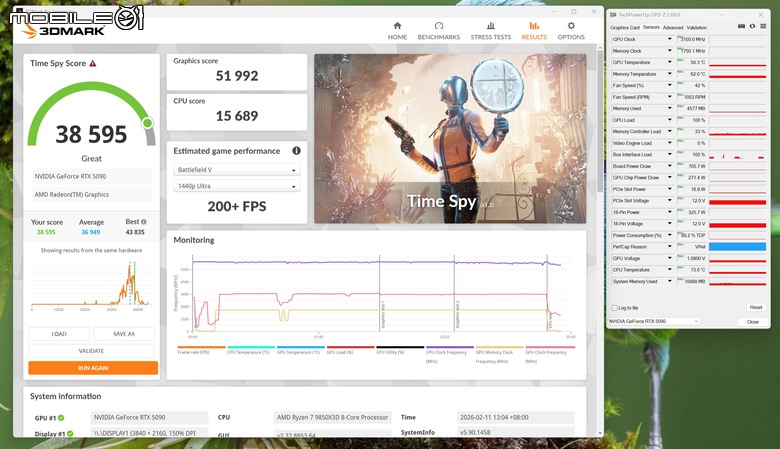This screenshot has width=780, height=449.
Task: Toggle GPU Memory Clock Frequency legend
Action: point(499,355)
